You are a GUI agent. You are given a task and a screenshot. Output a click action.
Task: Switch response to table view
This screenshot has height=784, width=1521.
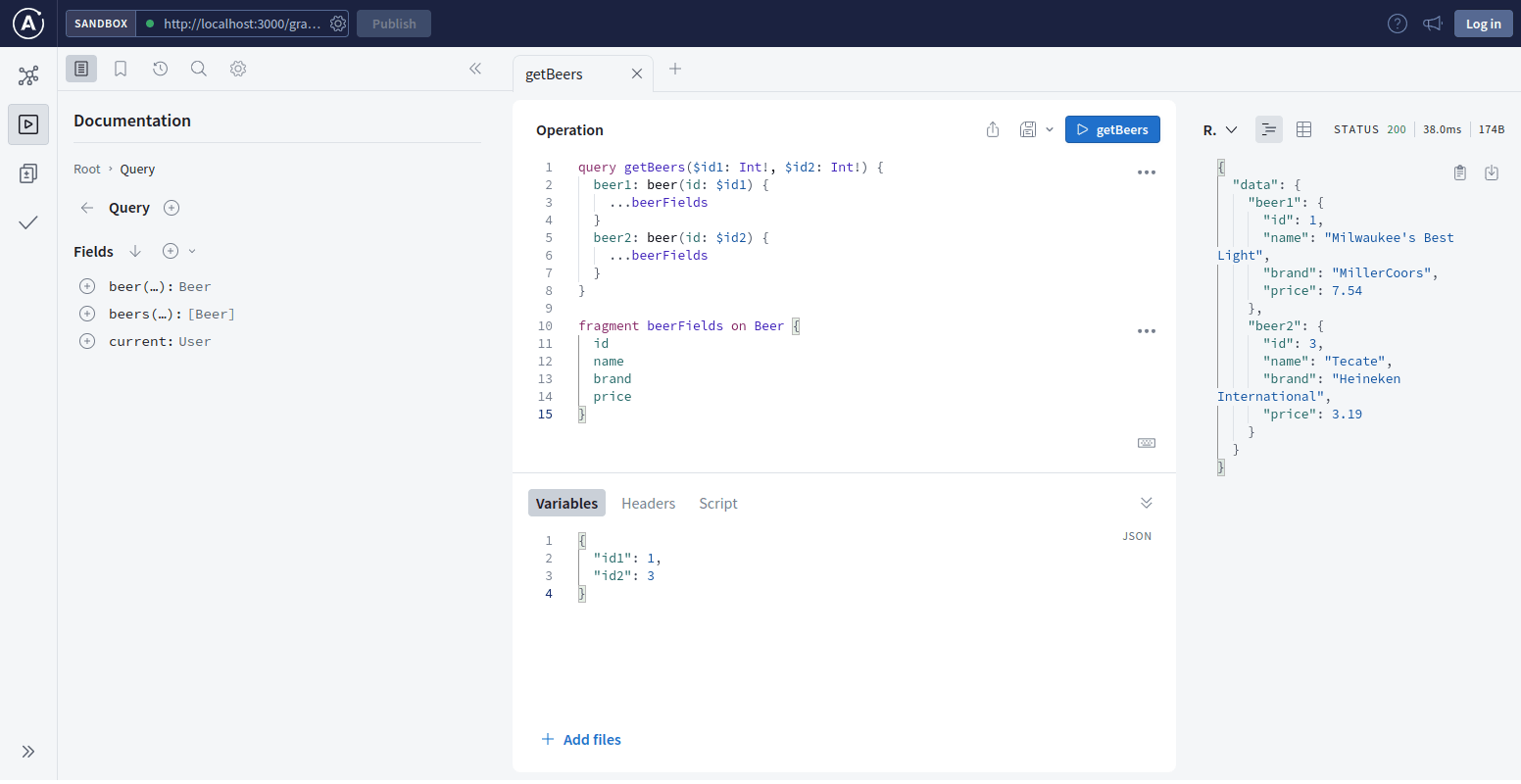pos(1303,129)
